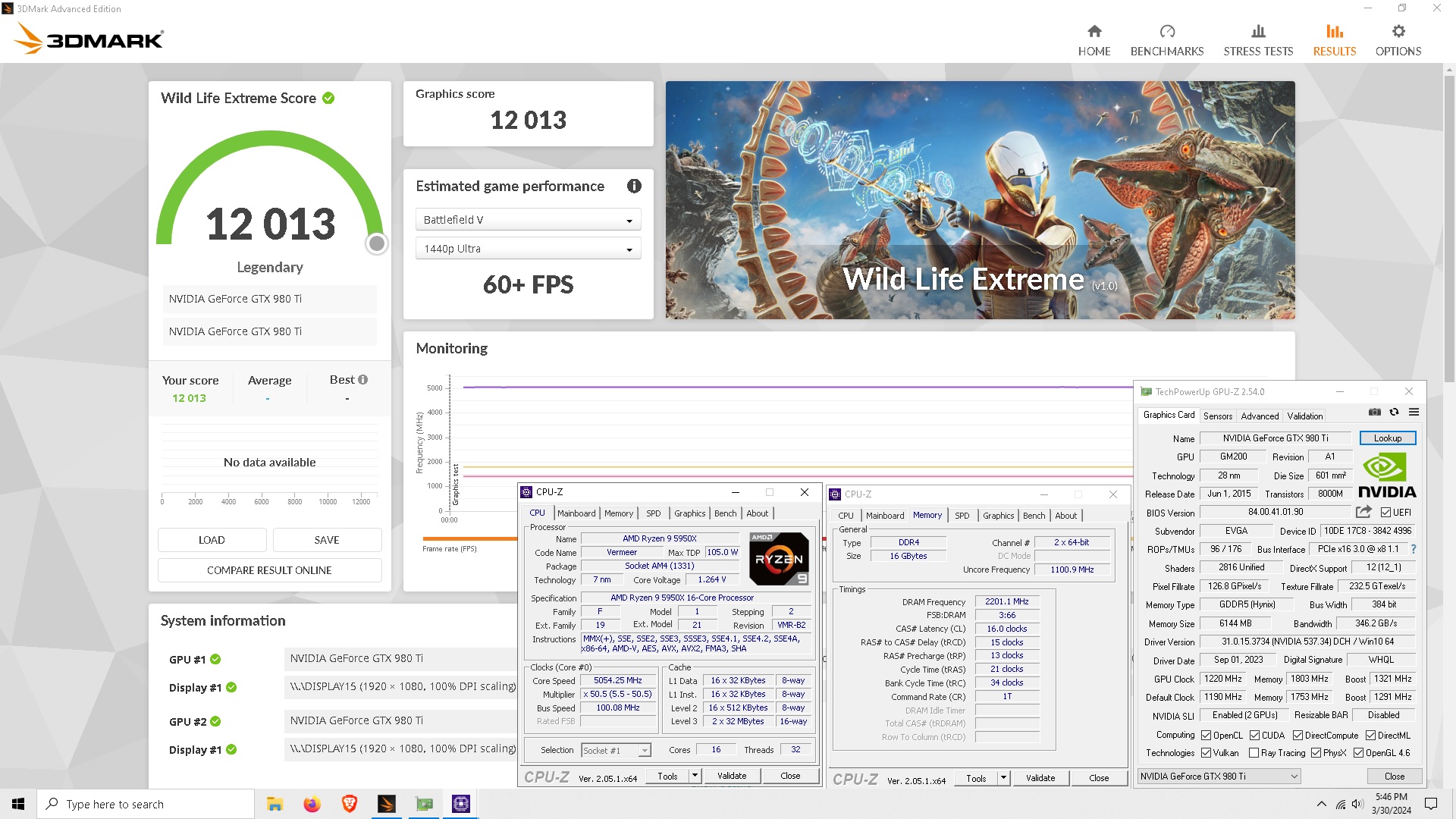Click GPU-Z BIOS share/export icon

tap(1363, 511)
